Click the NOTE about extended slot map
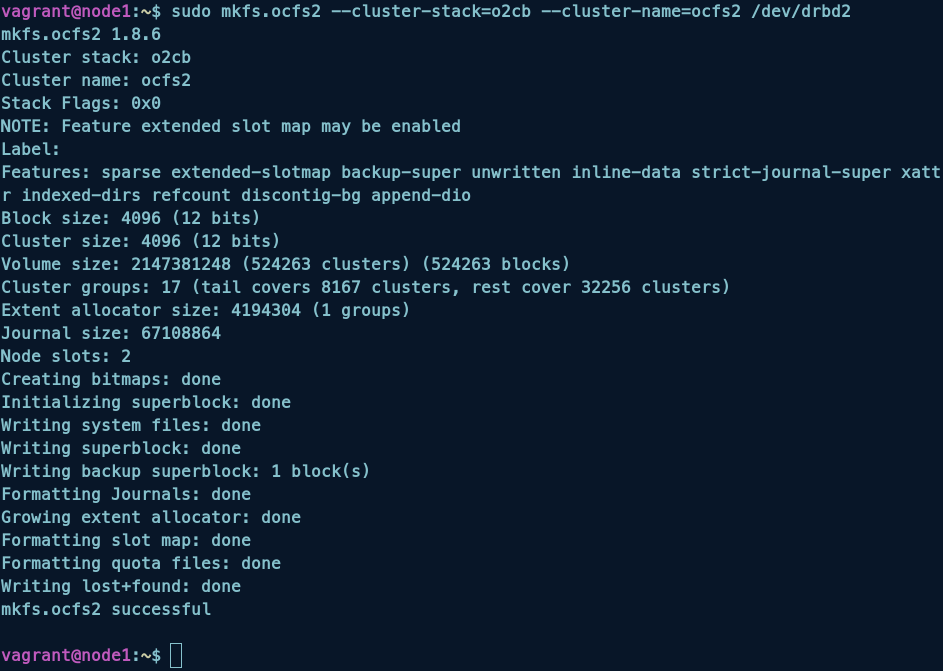 click(231, 126)
